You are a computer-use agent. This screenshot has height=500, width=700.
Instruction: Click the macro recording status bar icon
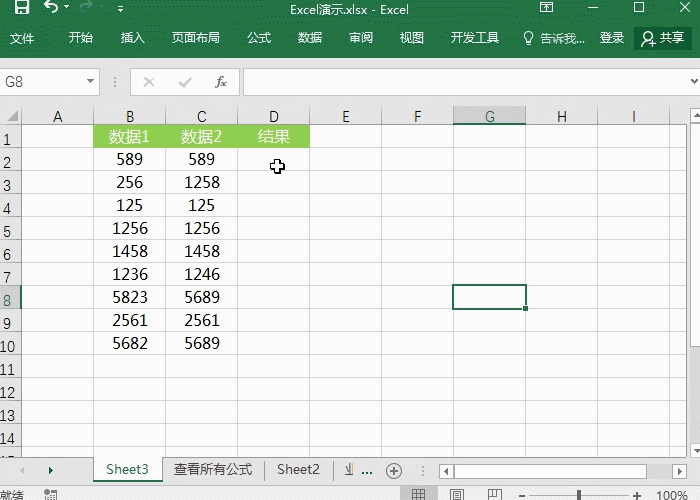click(x=50, y=494)
